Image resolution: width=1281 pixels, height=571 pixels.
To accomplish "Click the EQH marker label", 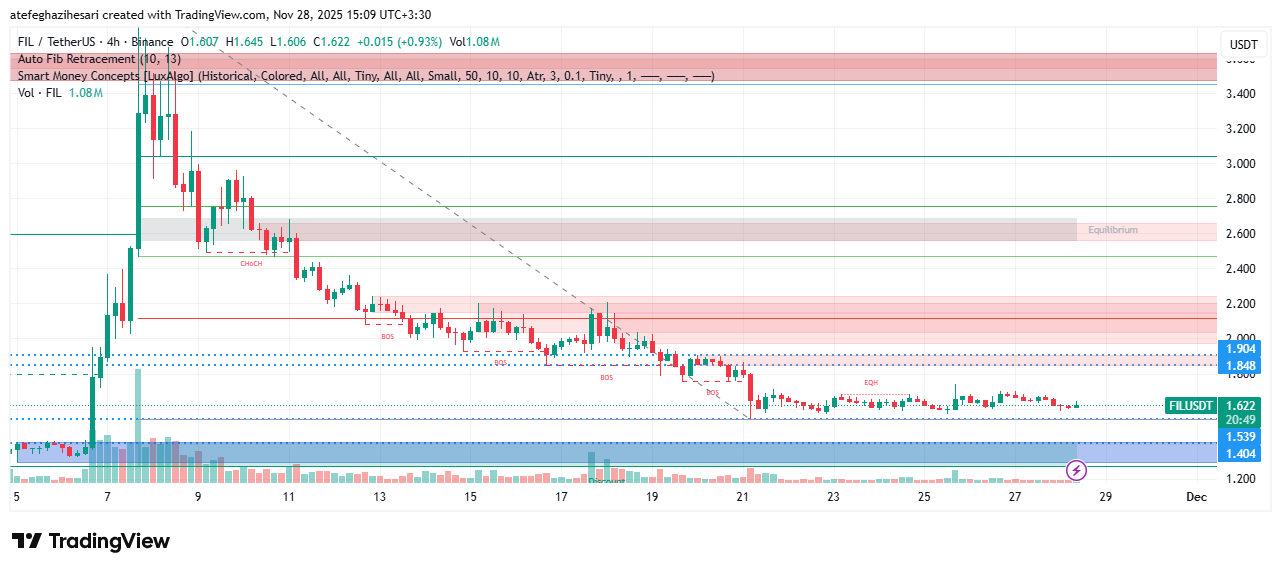I will [x=871, y=383].
